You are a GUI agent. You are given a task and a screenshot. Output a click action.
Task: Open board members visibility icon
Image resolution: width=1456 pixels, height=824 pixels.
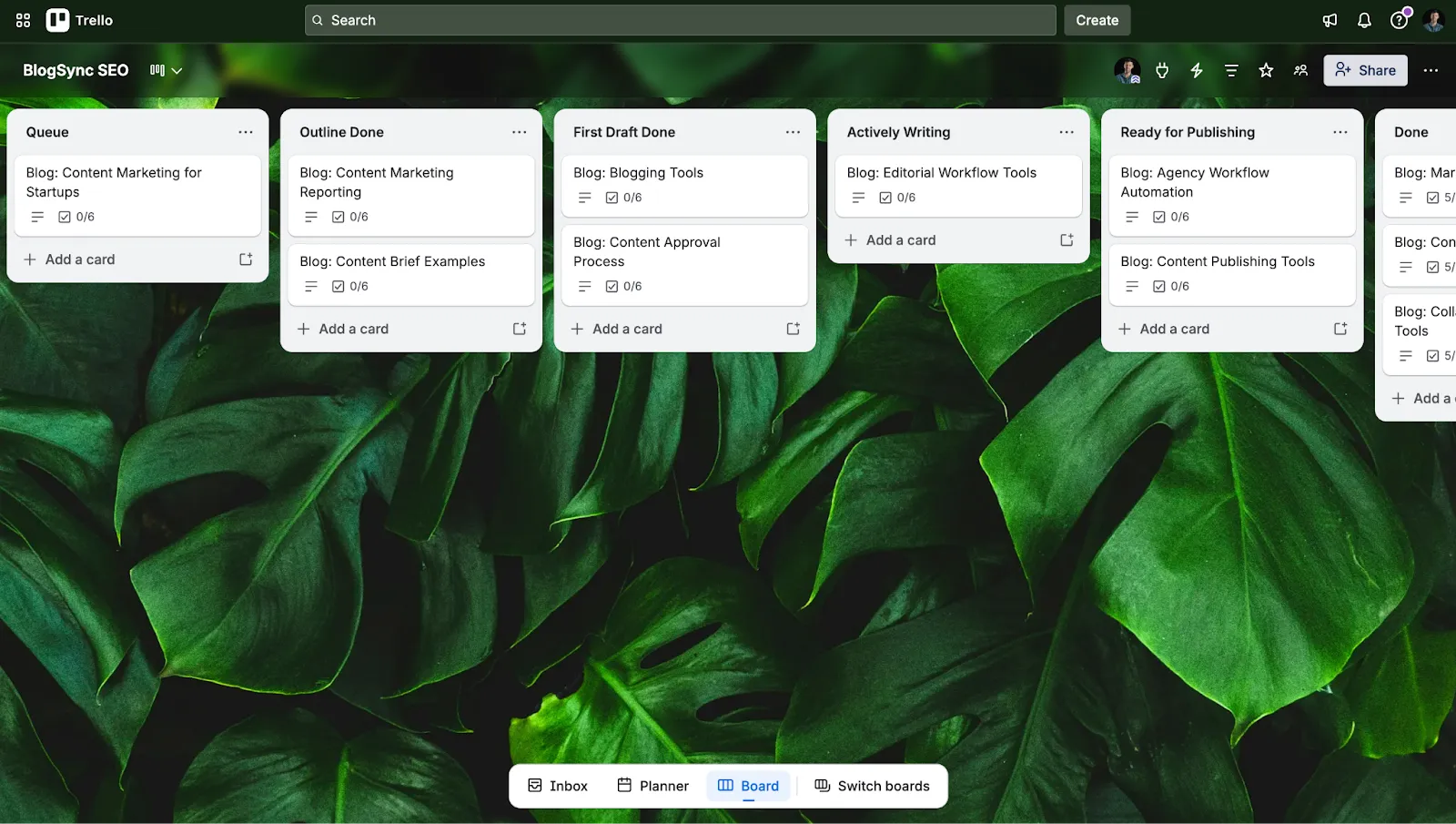1300,70
